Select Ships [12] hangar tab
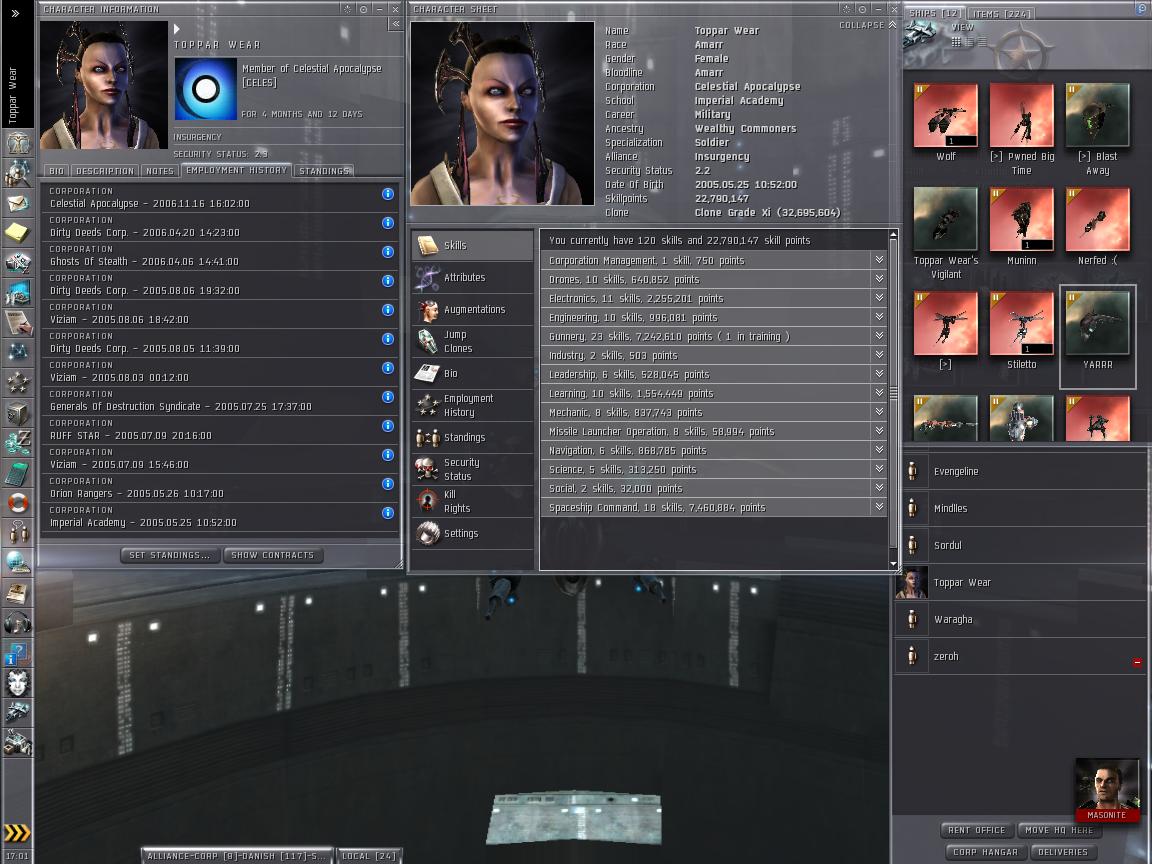The height and width of the screenshot is (864, 1152). pos(935,13)
